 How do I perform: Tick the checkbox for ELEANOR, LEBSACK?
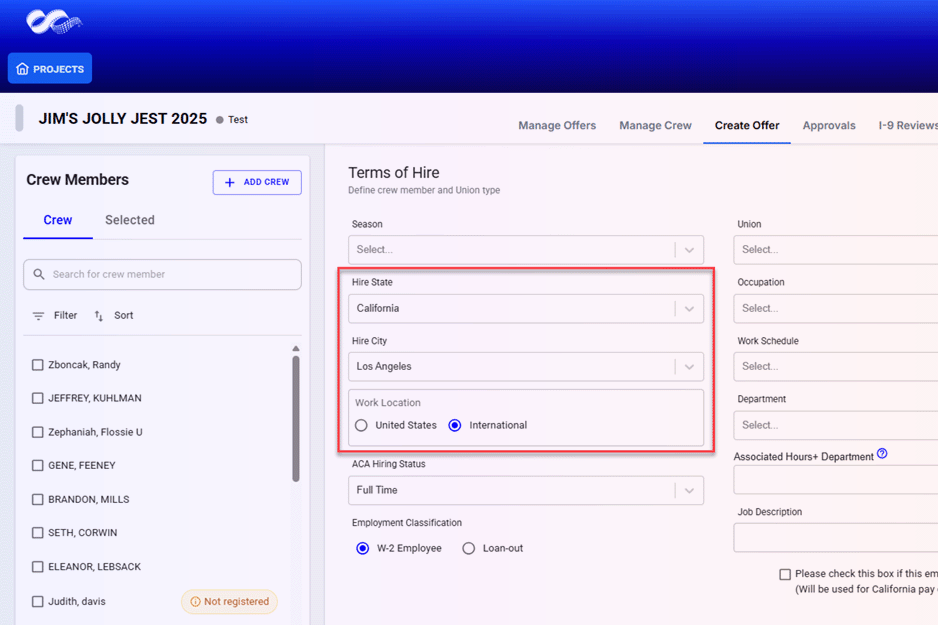click(x=38, y=567)
